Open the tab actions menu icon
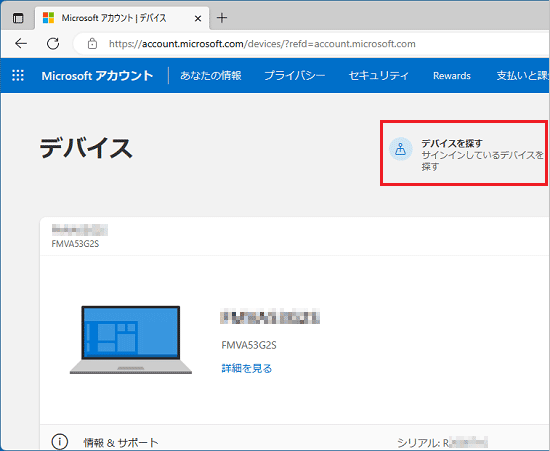This screenshot has width=550, height=451. (x=18, y=18)
